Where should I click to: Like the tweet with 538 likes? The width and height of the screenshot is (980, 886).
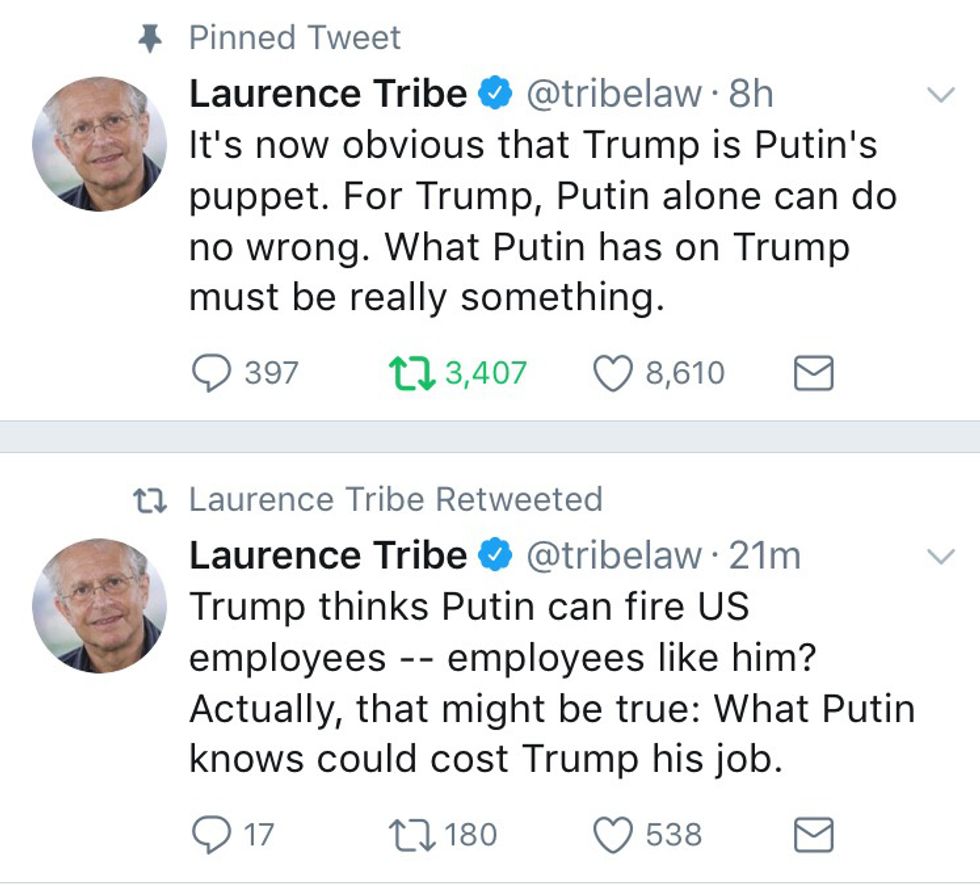[x=614, y=834]
